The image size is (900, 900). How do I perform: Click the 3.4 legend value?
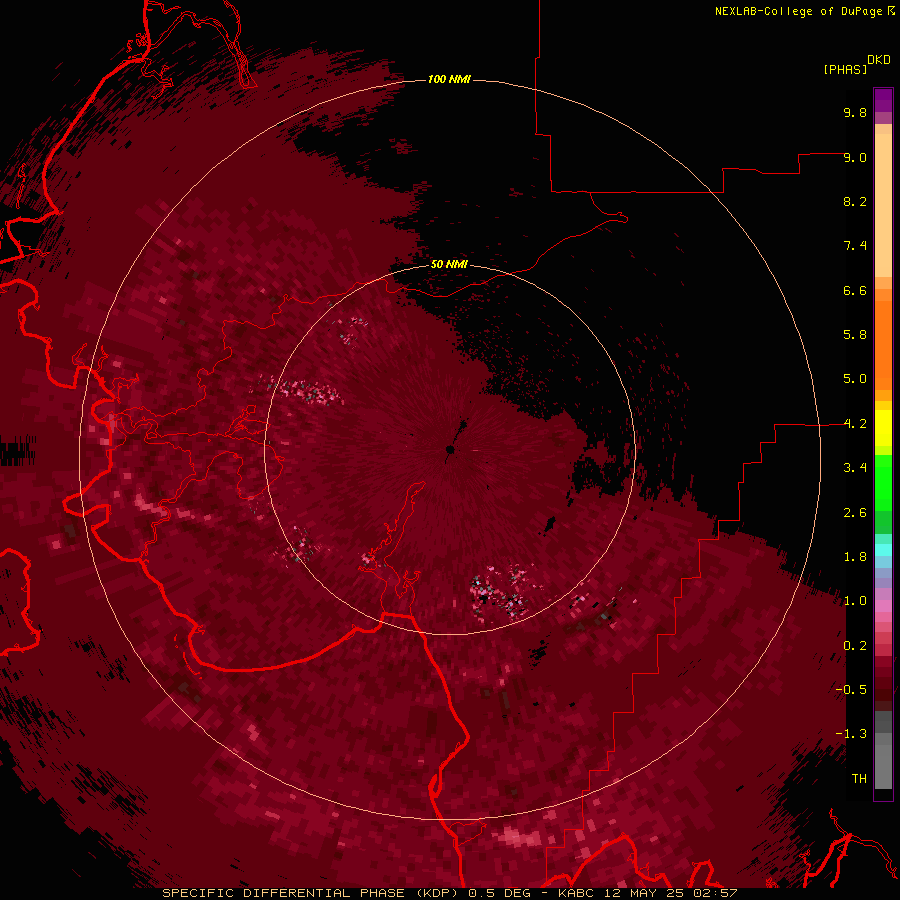[855, 468]
